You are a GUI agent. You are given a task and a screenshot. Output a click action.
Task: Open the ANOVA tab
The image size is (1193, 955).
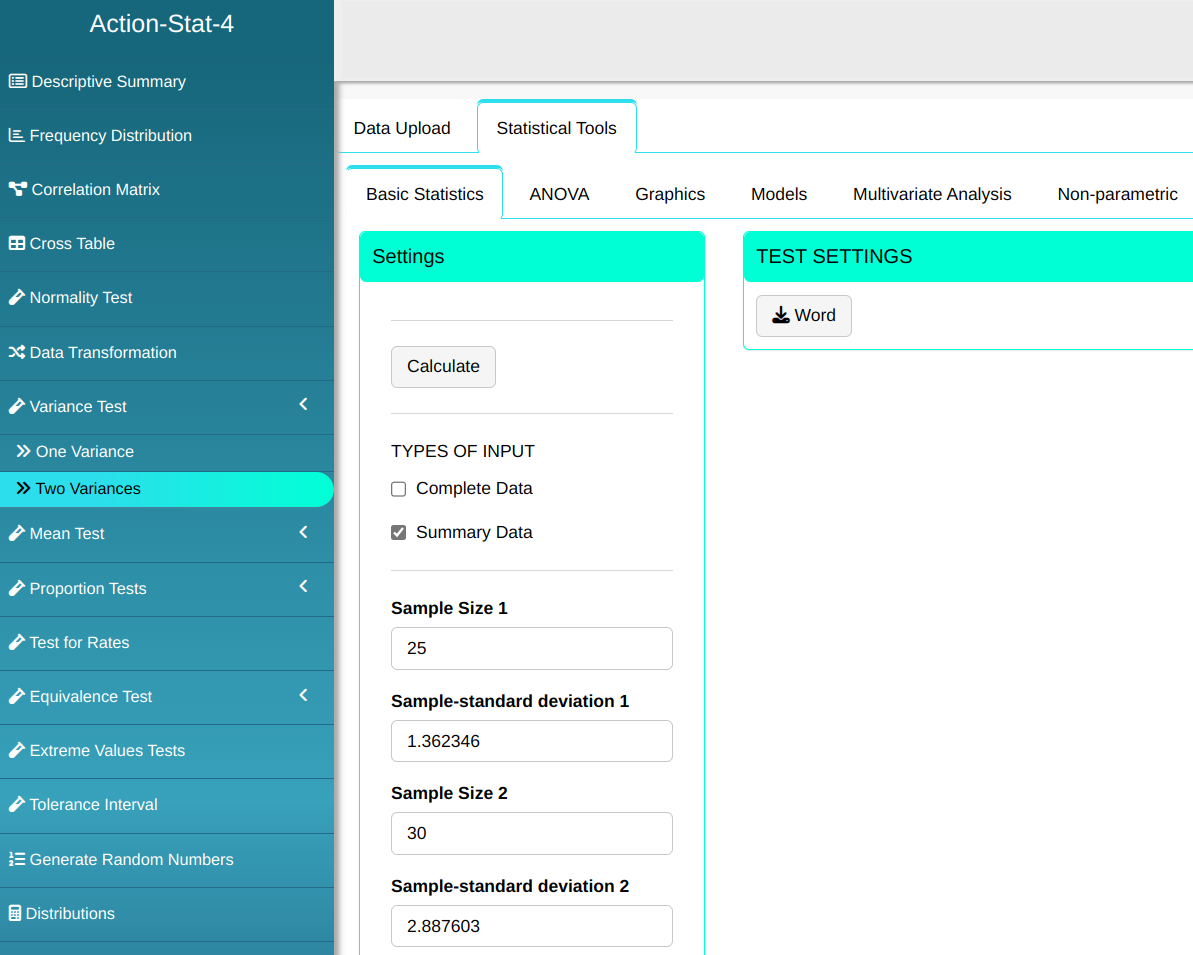click(x=559, y=194)
